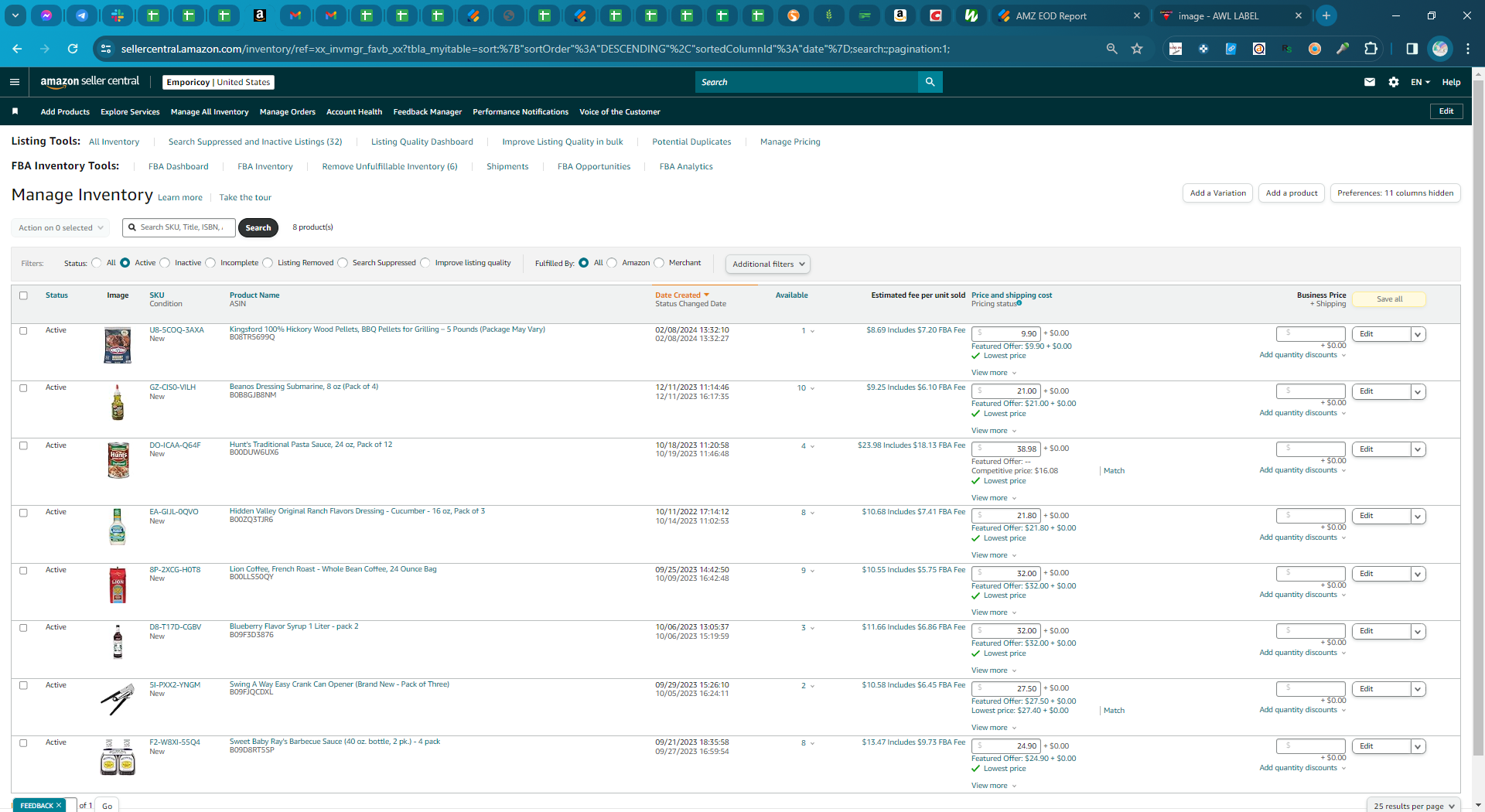This screenshot has height=812, width=1485.
Task: Sort by the Date Created column header
Action: pos(681,295)
